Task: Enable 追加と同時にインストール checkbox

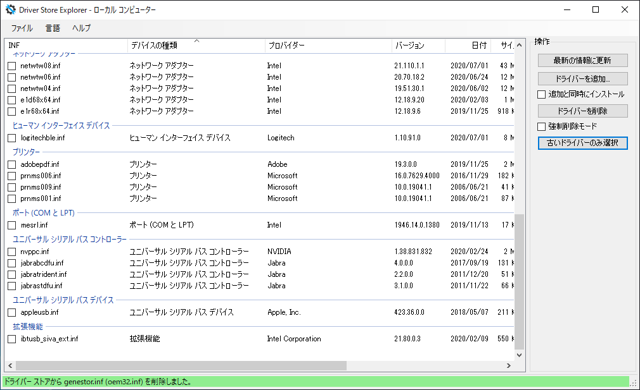Action: tap(542, 94)
